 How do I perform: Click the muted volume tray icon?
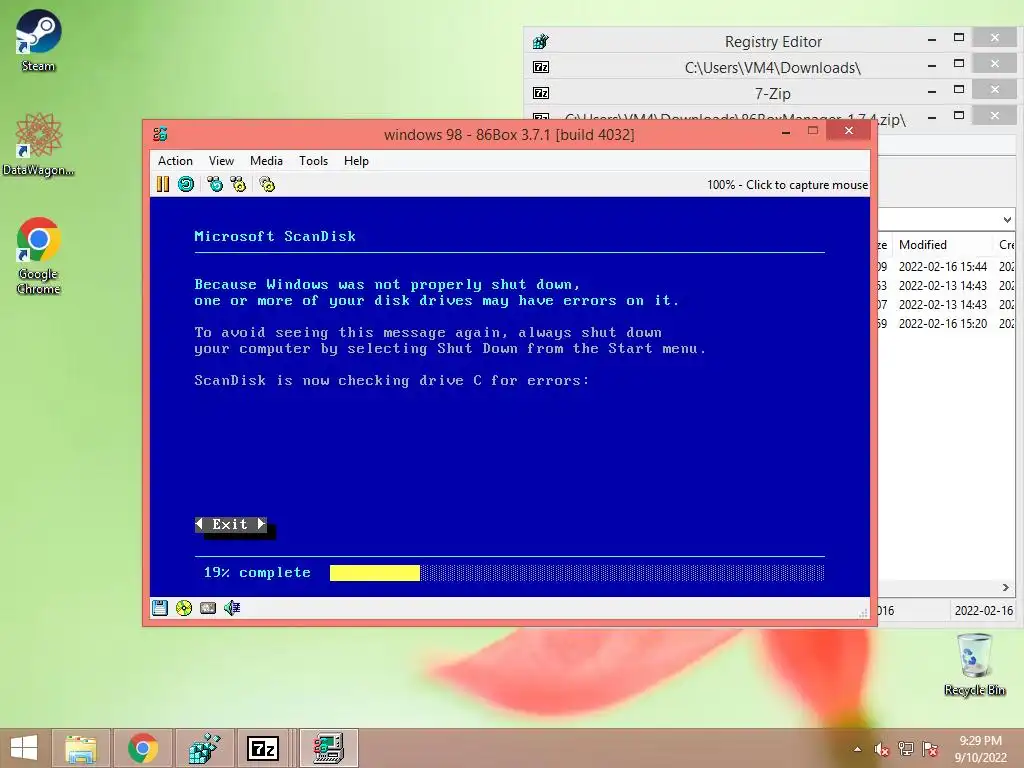pyautogui.click(x=882, y=749)
